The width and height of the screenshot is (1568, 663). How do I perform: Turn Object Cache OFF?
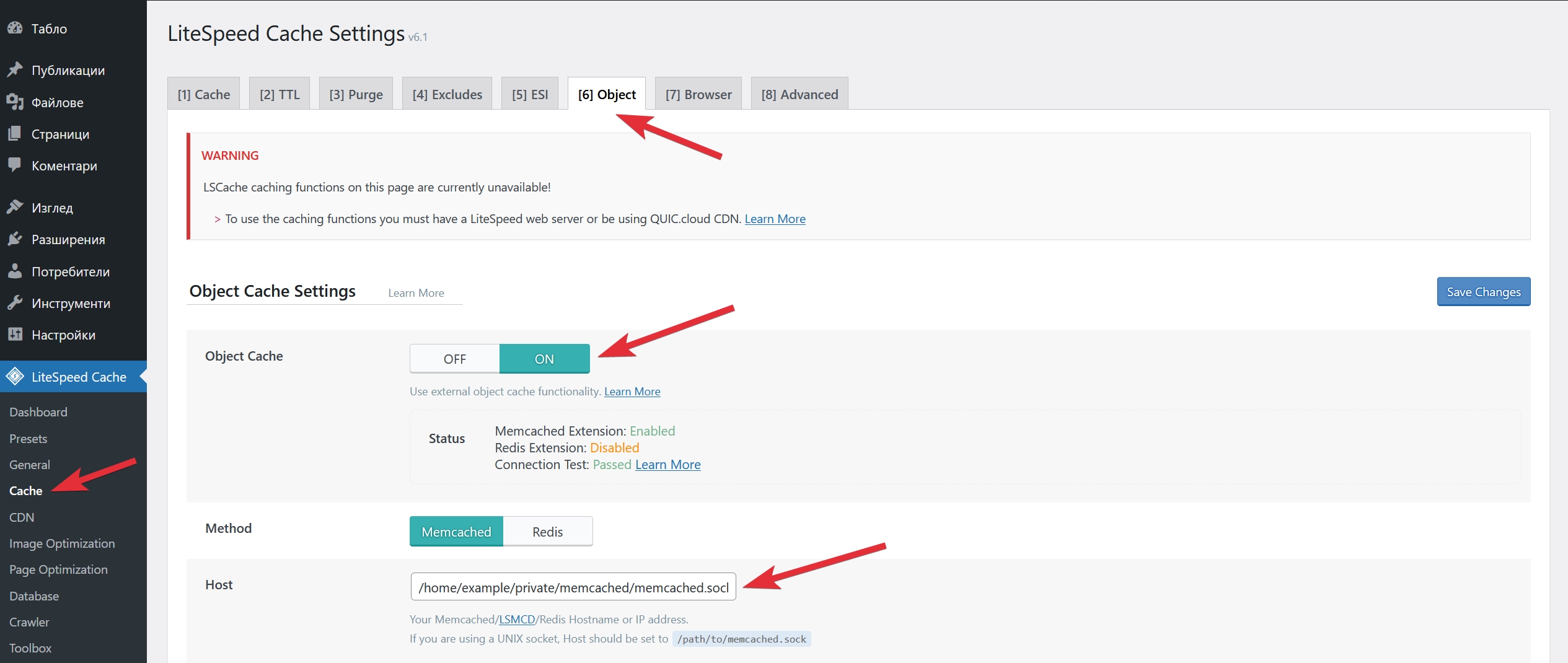click(x=455, y=359)
